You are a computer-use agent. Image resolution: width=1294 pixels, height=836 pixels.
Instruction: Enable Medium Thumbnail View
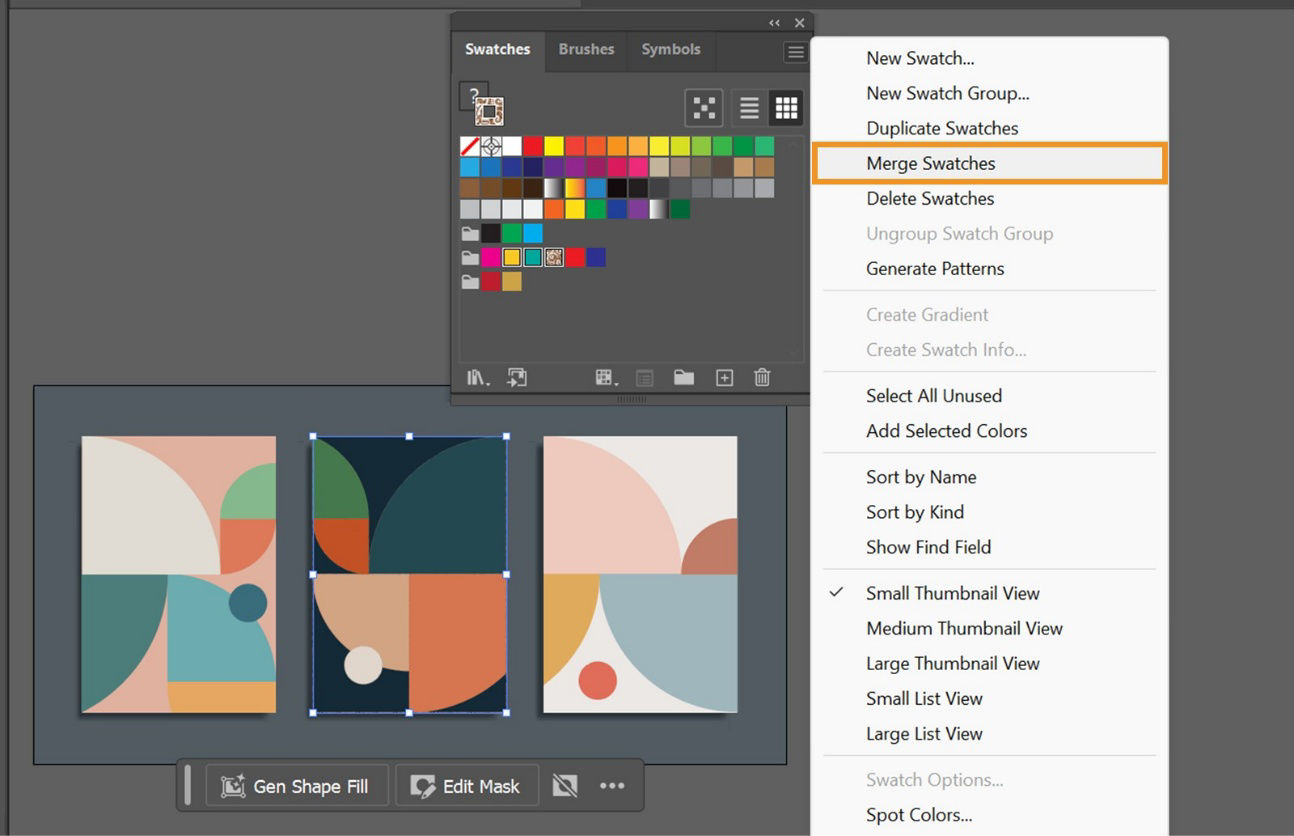coord(963,628)
